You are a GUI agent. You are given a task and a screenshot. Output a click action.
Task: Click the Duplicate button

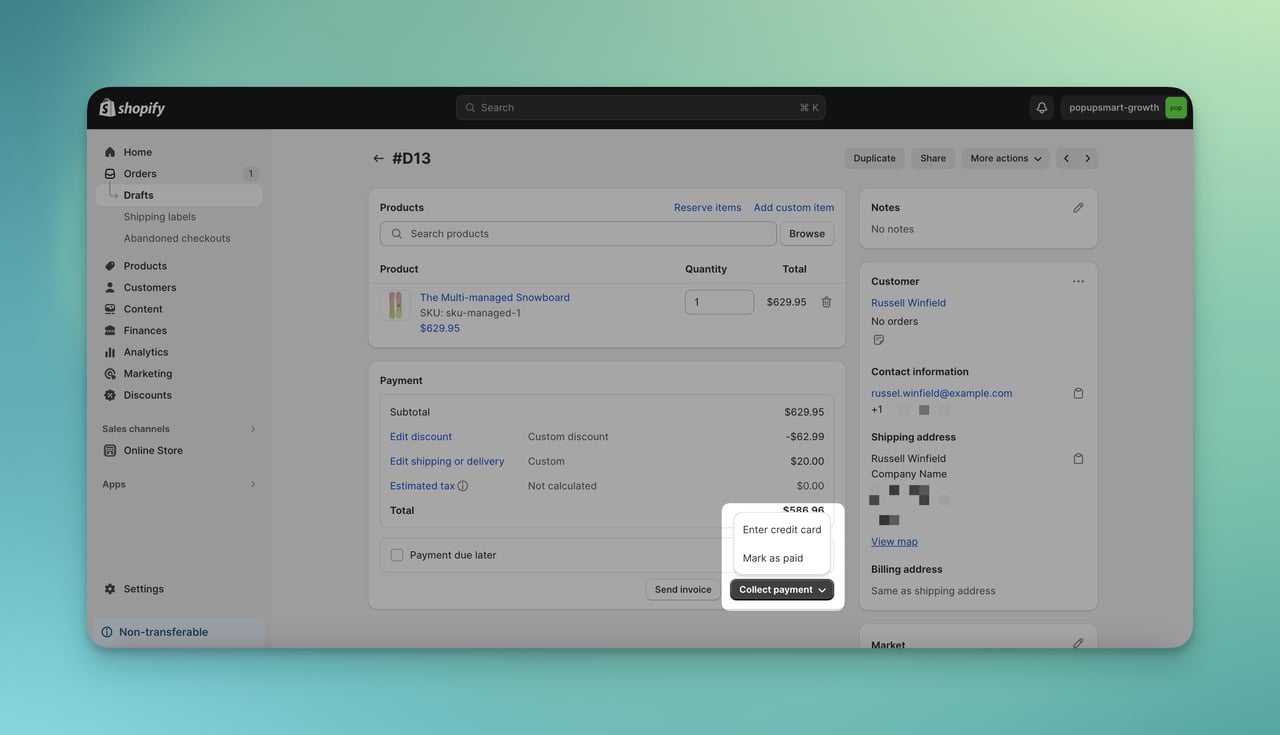tap(874, 156)
